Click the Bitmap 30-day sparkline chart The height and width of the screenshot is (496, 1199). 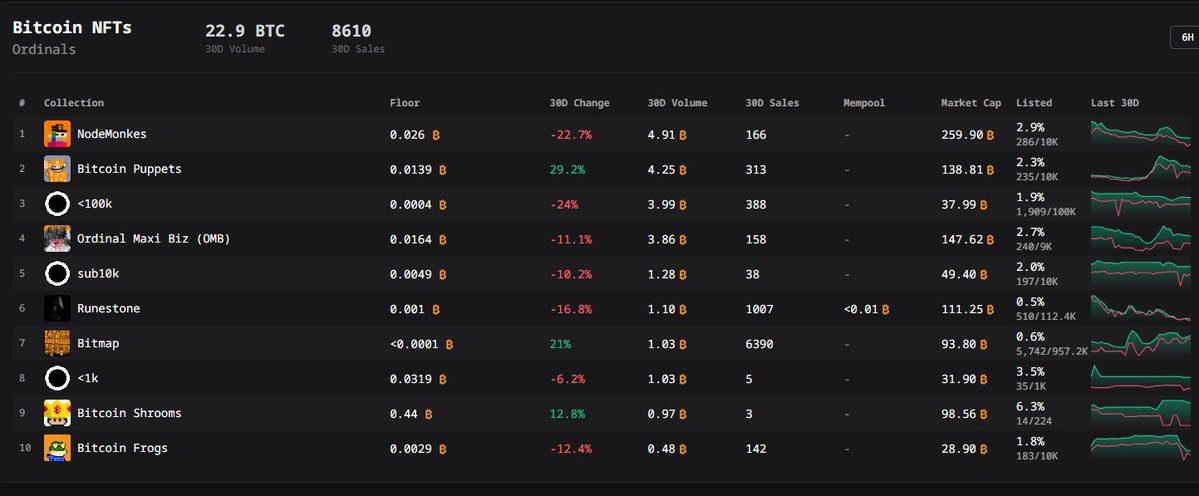pos(1140,343)
